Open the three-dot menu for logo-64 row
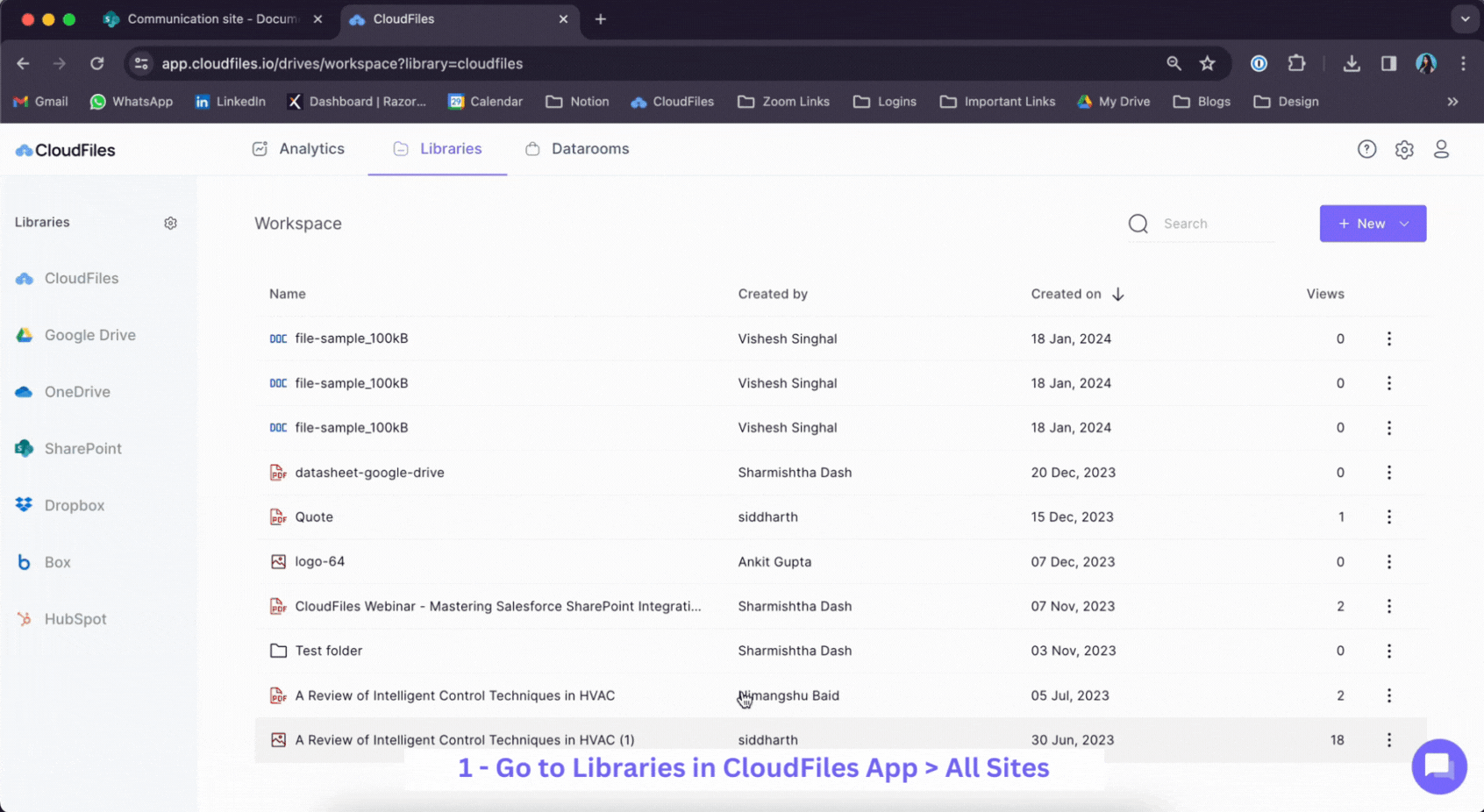Image resolution: width=1484 pixels, height=812 pixels. point(1389,561)
